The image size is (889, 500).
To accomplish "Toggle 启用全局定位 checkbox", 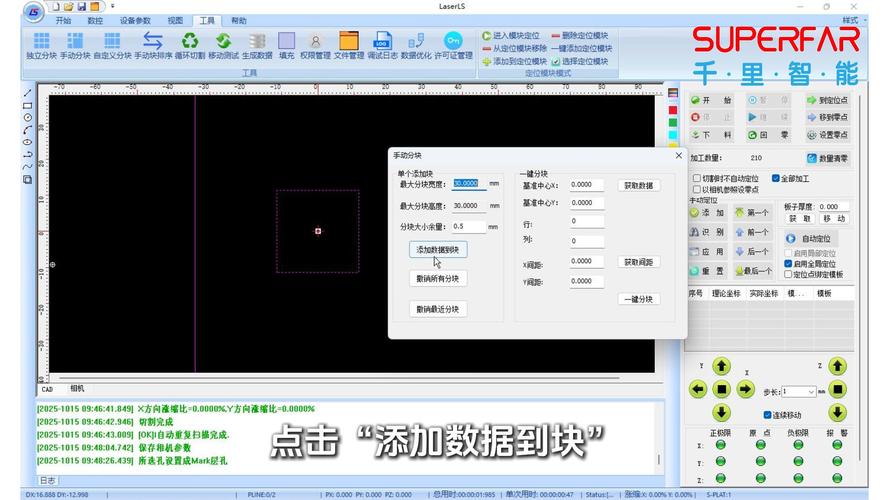I will click(788, 264).
